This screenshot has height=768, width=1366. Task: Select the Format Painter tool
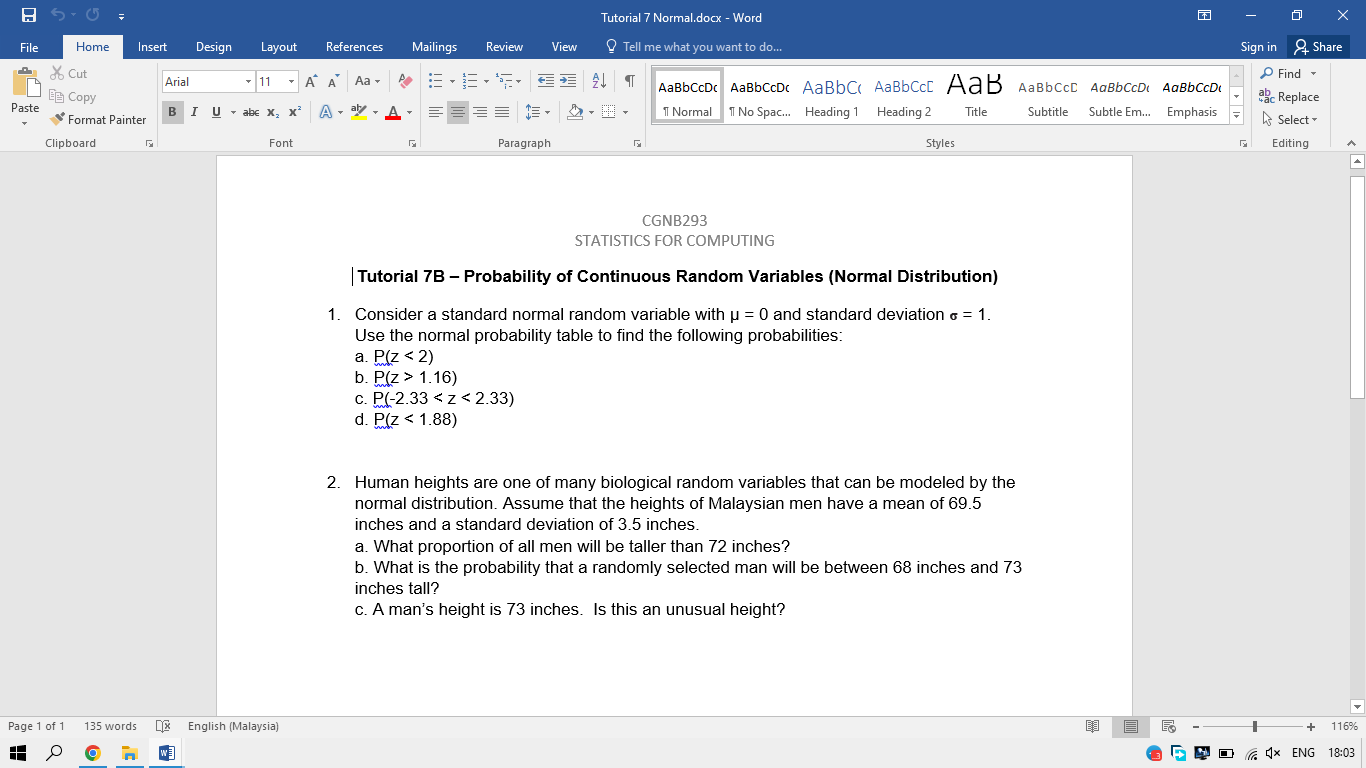pyautogui.click(x=97, y=119)
